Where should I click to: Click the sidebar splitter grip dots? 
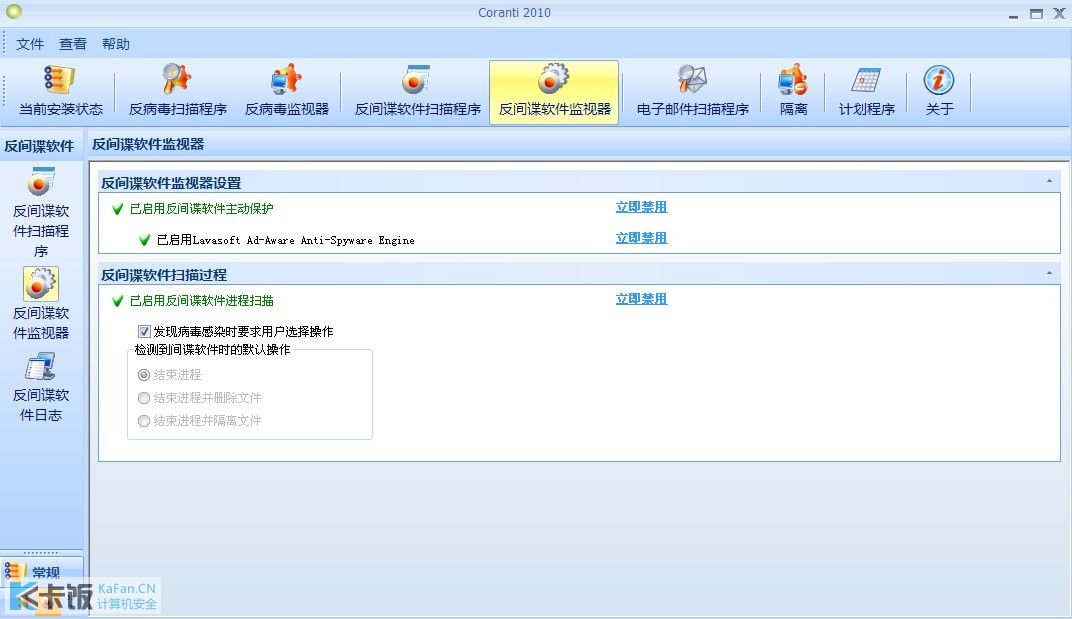coord(41,553)
